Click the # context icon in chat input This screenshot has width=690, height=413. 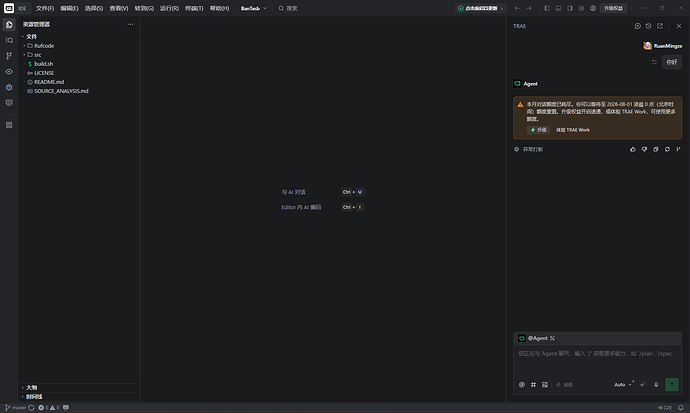tap(533, 385)
